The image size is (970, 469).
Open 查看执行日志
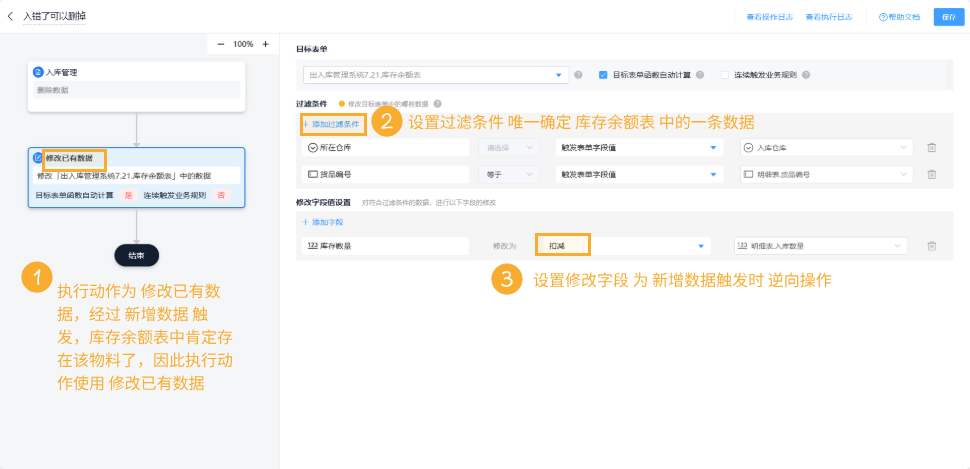click(x=829, y=17)
